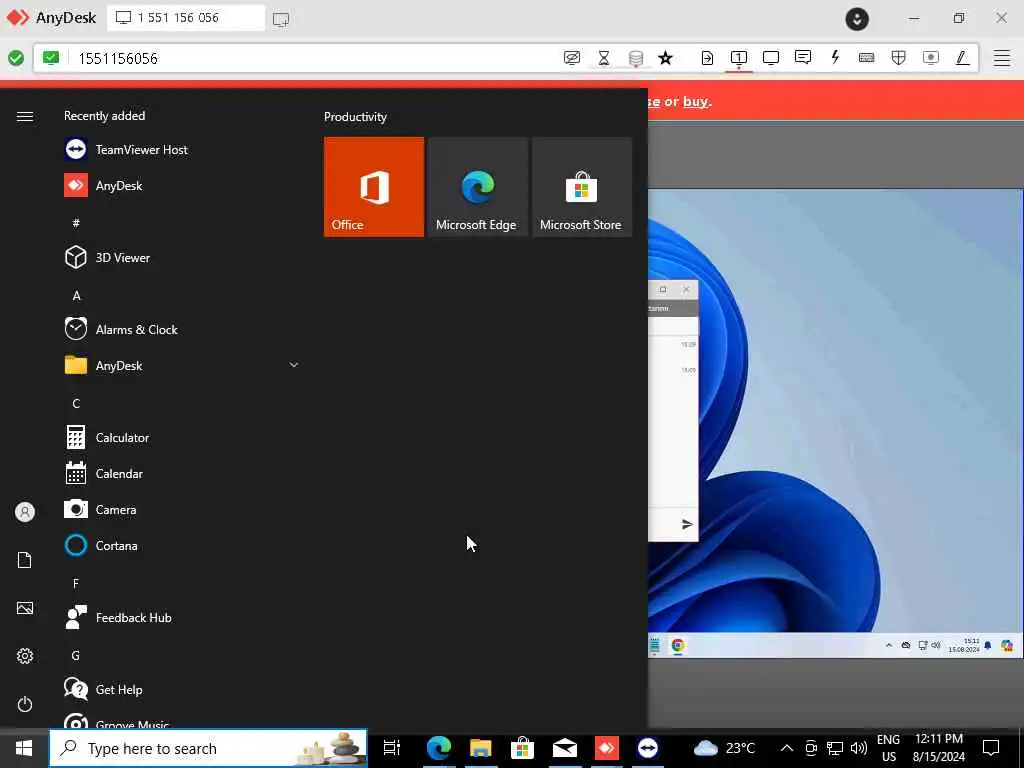Image resolution: width=1024 pixels, height=768 pixels.
Task: Open Microsoft Store on the taskbar
Action: click(522, 748)
